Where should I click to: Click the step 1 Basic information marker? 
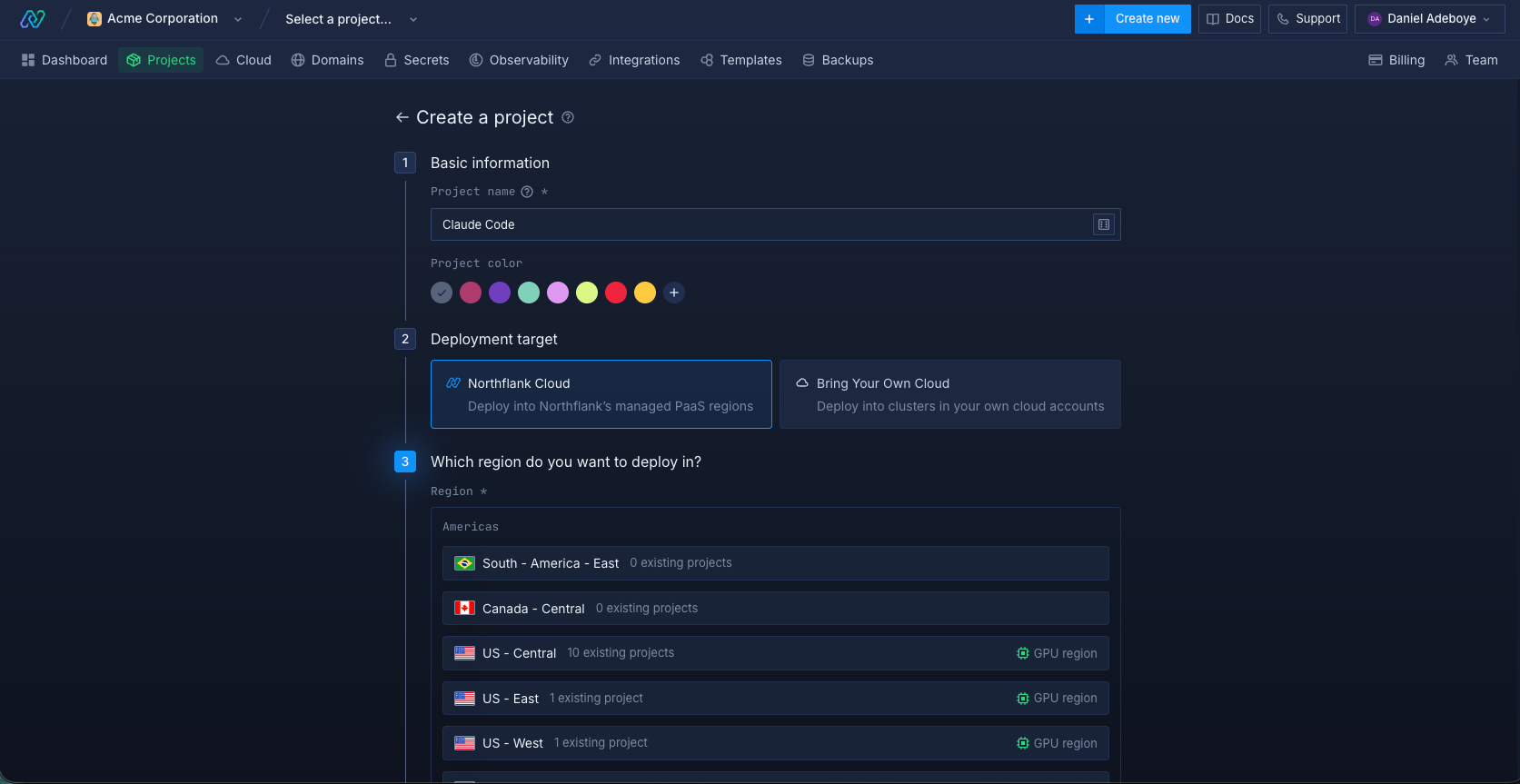pos(405,163)
